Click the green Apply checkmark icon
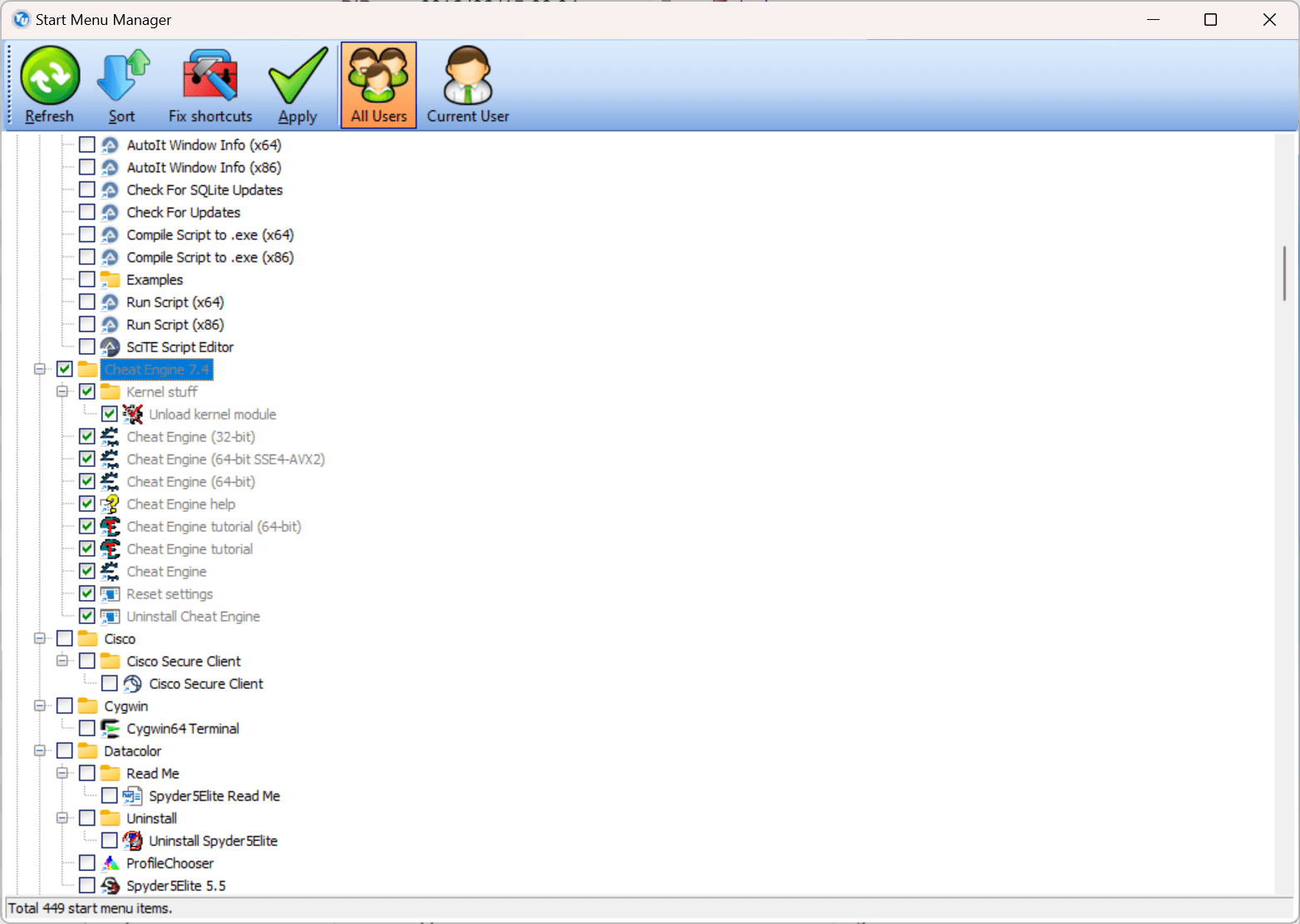Viewport: 1300px width, 924px height. tap(298, 76)
